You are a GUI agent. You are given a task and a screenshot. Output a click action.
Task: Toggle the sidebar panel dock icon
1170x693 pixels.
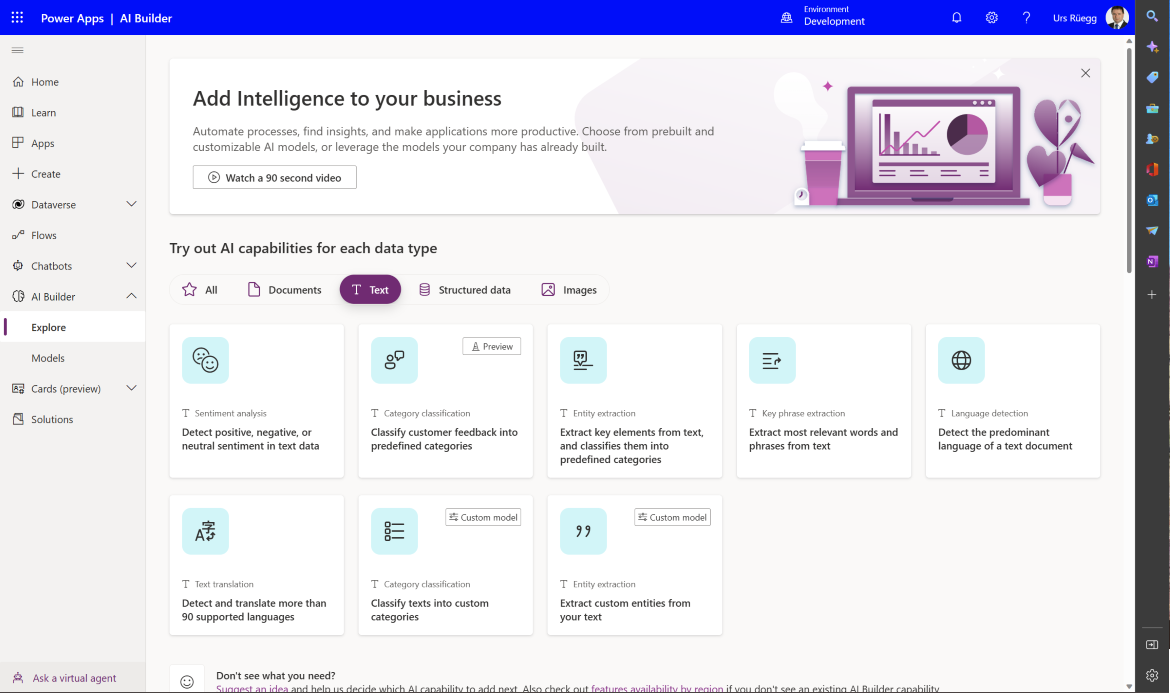[1152, 645]
